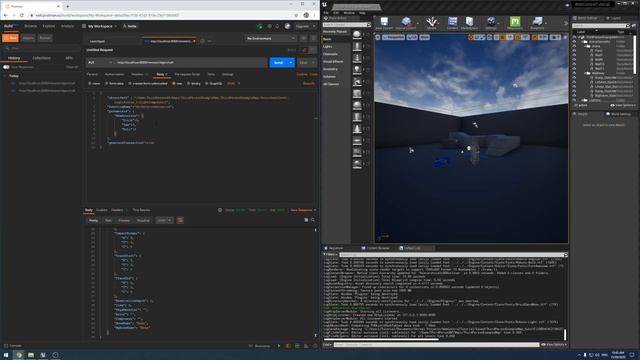
Task: Open the Content browser toolbar icon
Action: click(x=452, y=22)
